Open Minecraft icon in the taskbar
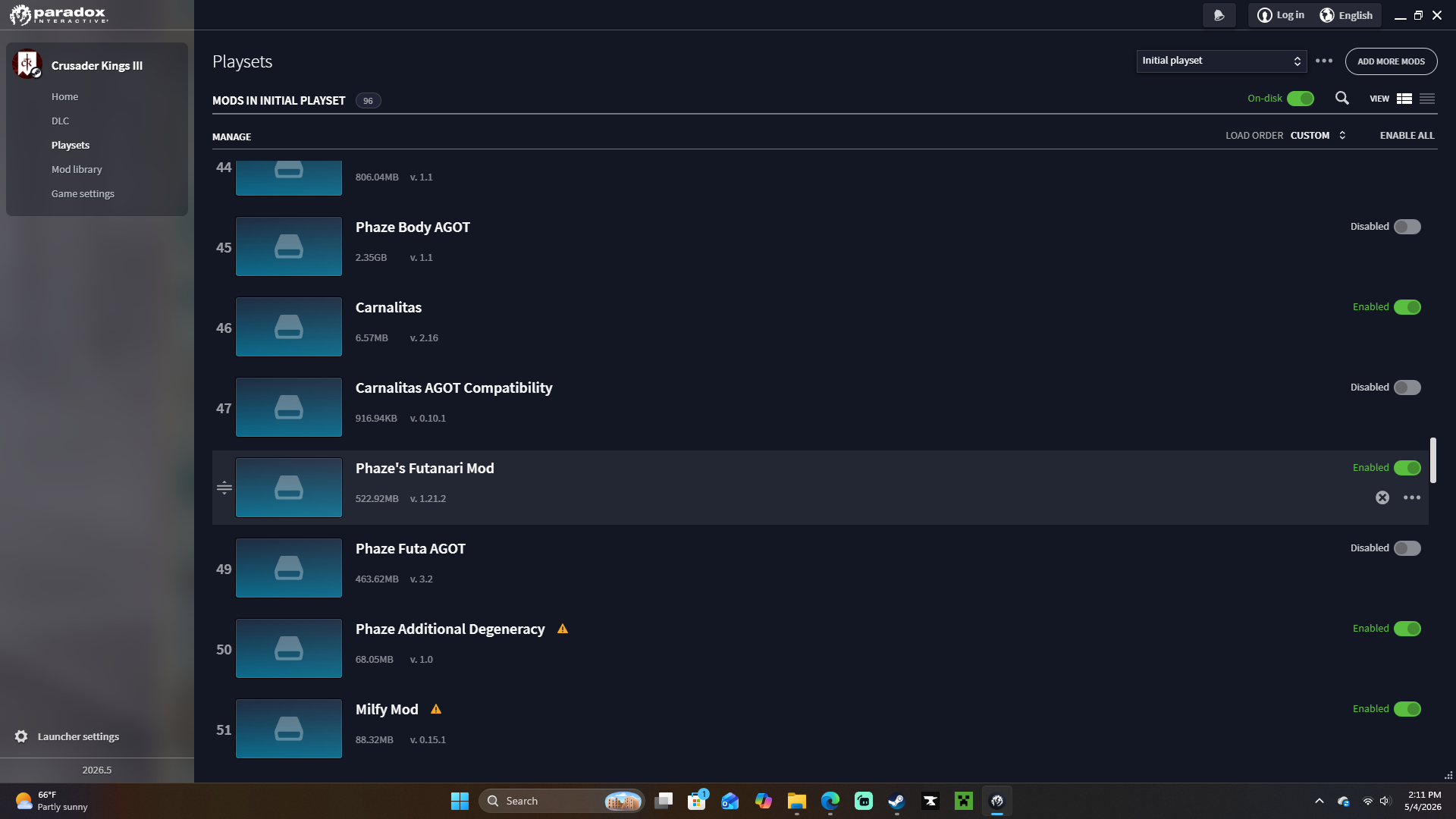The height and width of the screenshot is (819, 1456). pos(964,801)
